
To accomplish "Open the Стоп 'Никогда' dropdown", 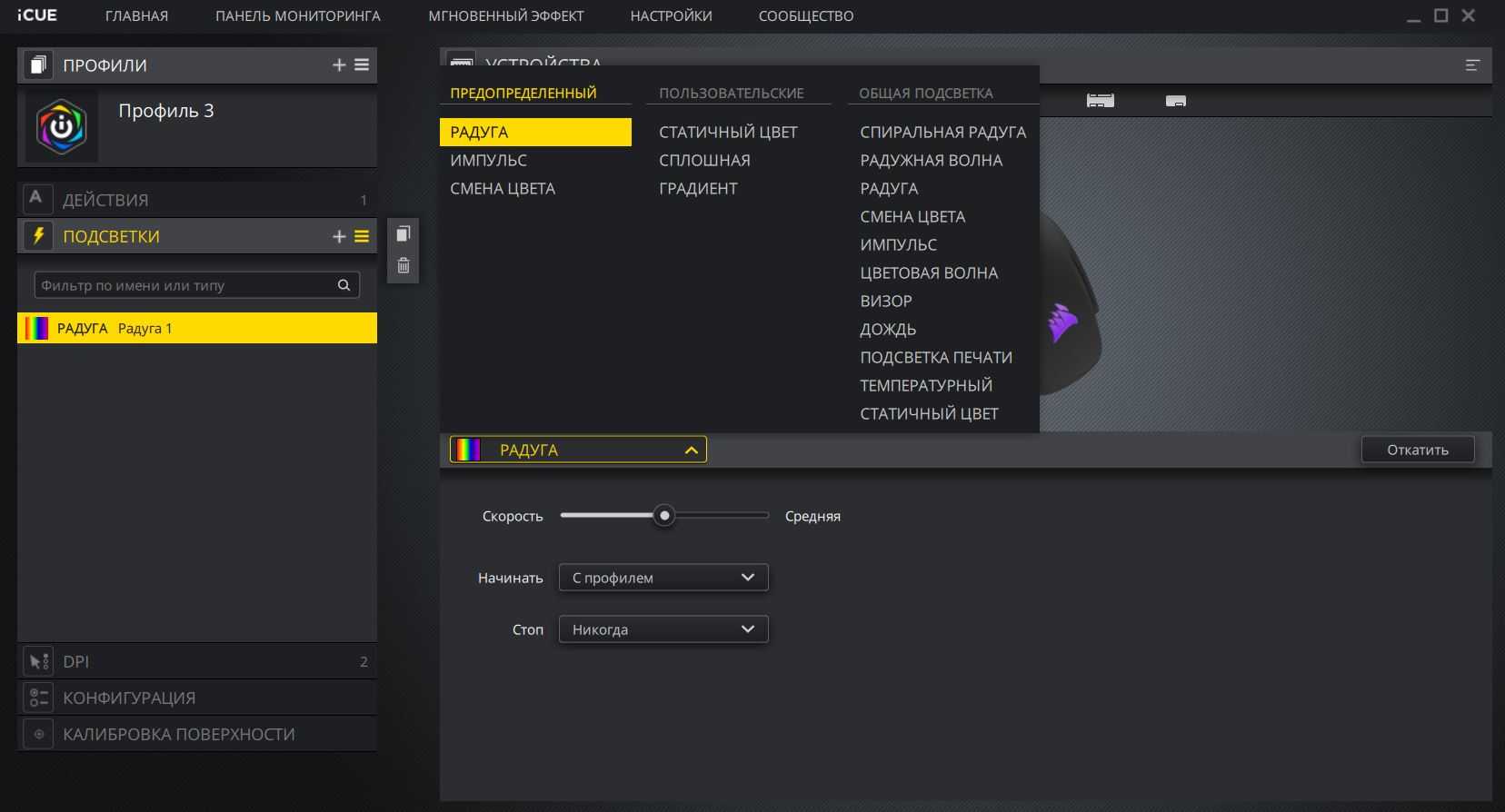I will coord(663,629).
